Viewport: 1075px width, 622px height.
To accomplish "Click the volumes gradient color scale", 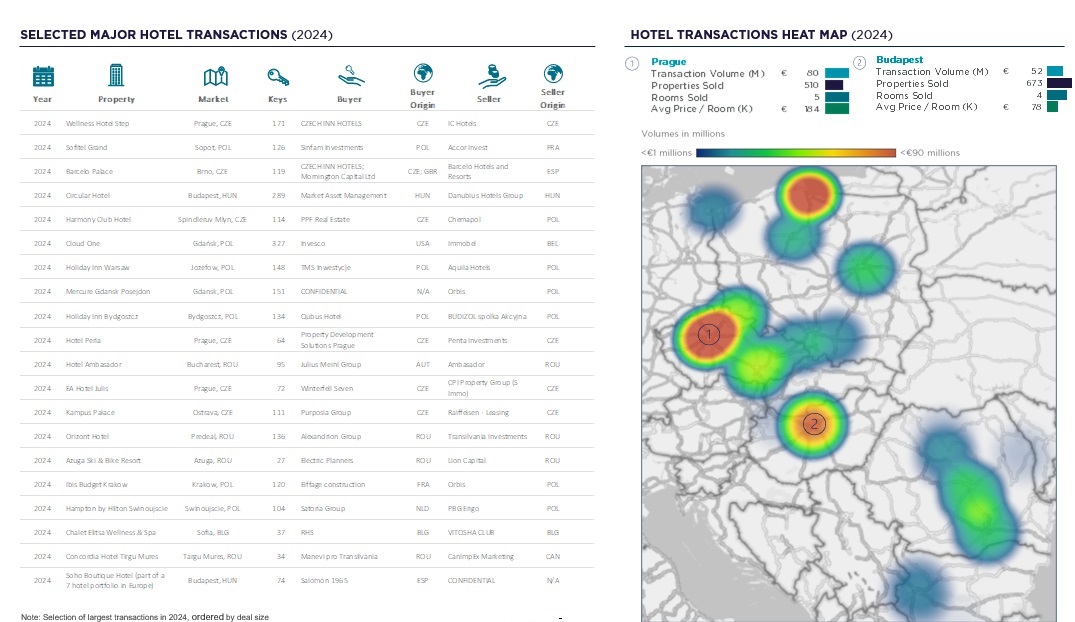I will (796, 153).
